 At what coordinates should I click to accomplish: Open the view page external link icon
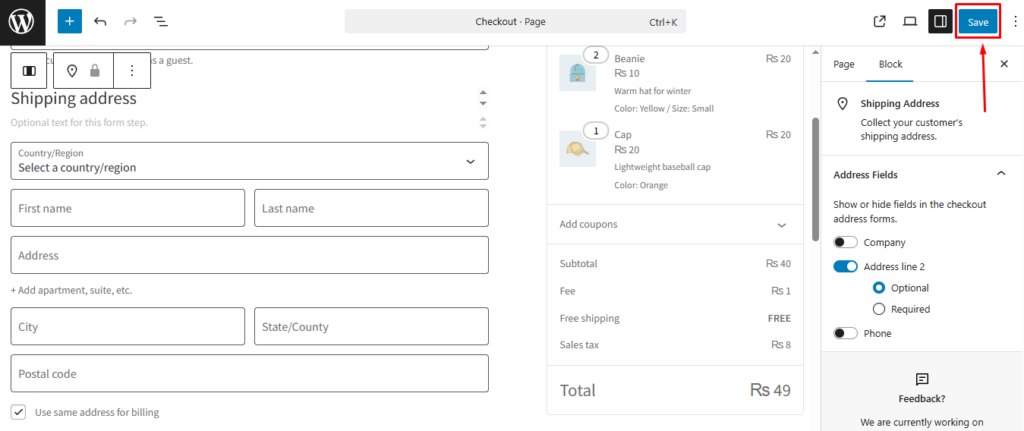880,21
